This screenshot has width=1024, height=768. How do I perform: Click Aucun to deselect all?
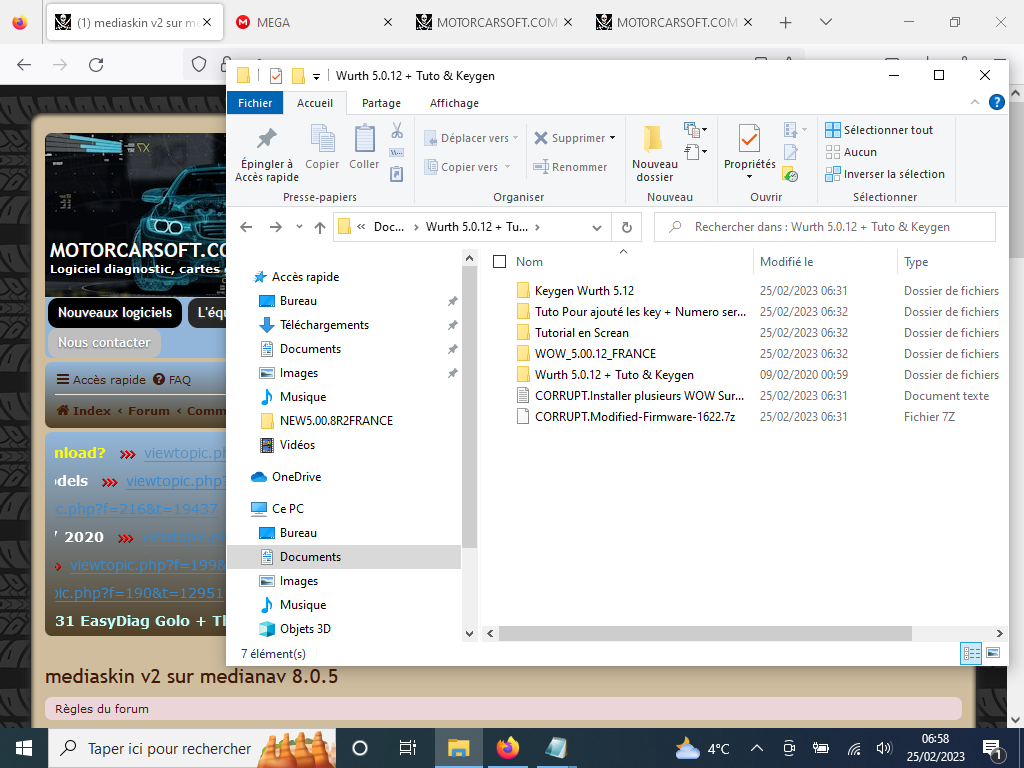tap(851, 152)
